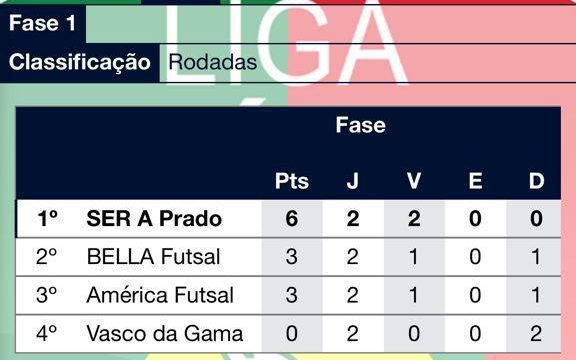Click the Pts column header
This screenshot has height=360, width=576.
(x=292, y=181)
